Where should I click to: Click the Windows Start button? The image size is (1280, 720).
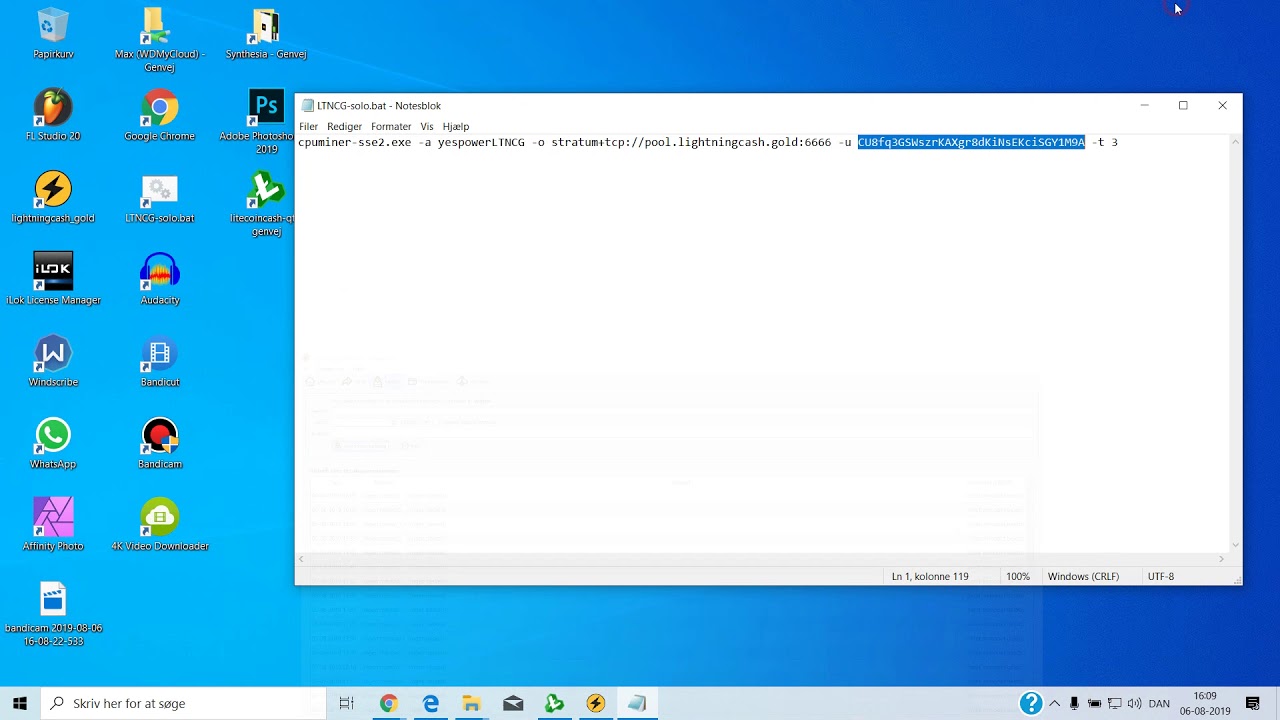click(x=19, y=704)
